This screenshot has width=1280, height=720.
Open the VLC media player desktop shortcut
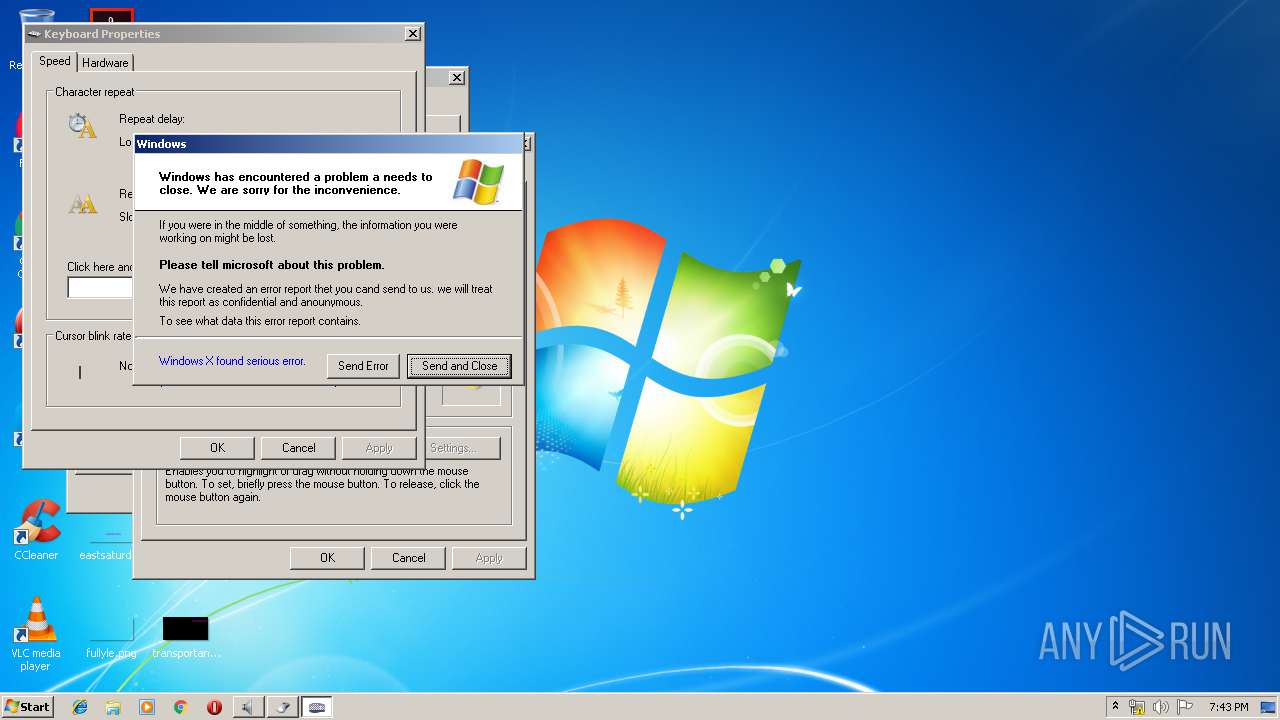[x=36, y=634]
